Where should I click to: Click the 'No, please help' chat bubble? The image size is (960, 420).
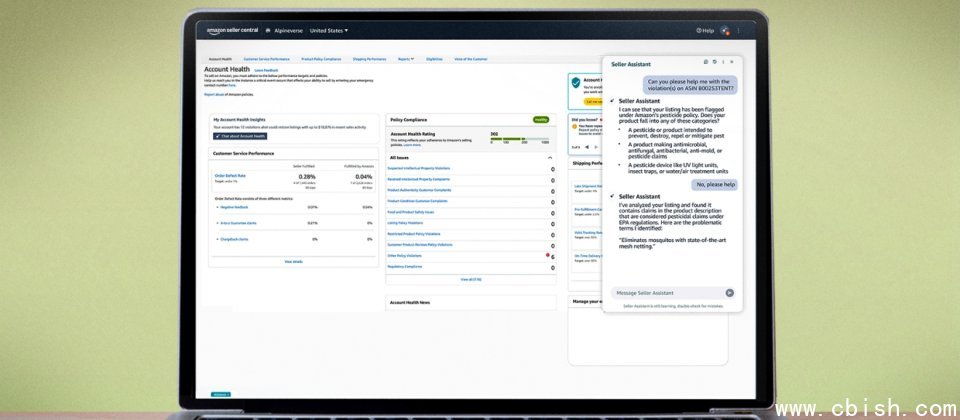click(715, 184)
